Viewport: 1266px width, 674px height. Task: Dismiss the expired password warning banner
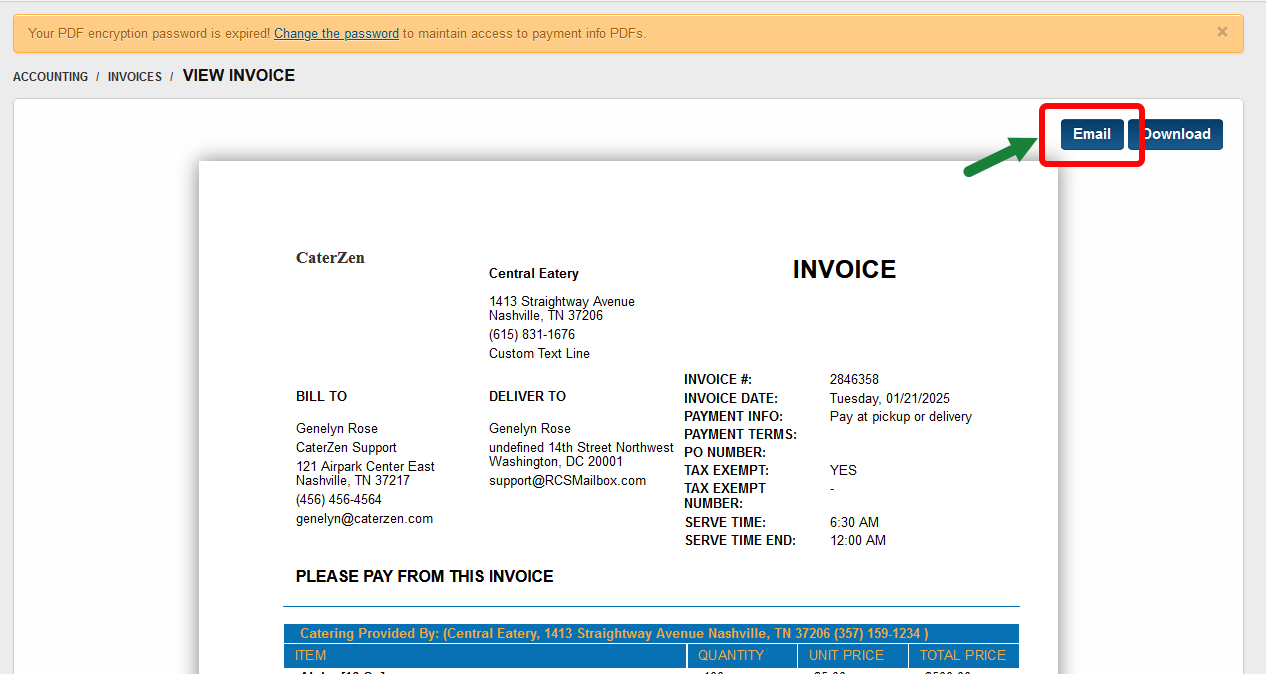[x=1222, y=32]
